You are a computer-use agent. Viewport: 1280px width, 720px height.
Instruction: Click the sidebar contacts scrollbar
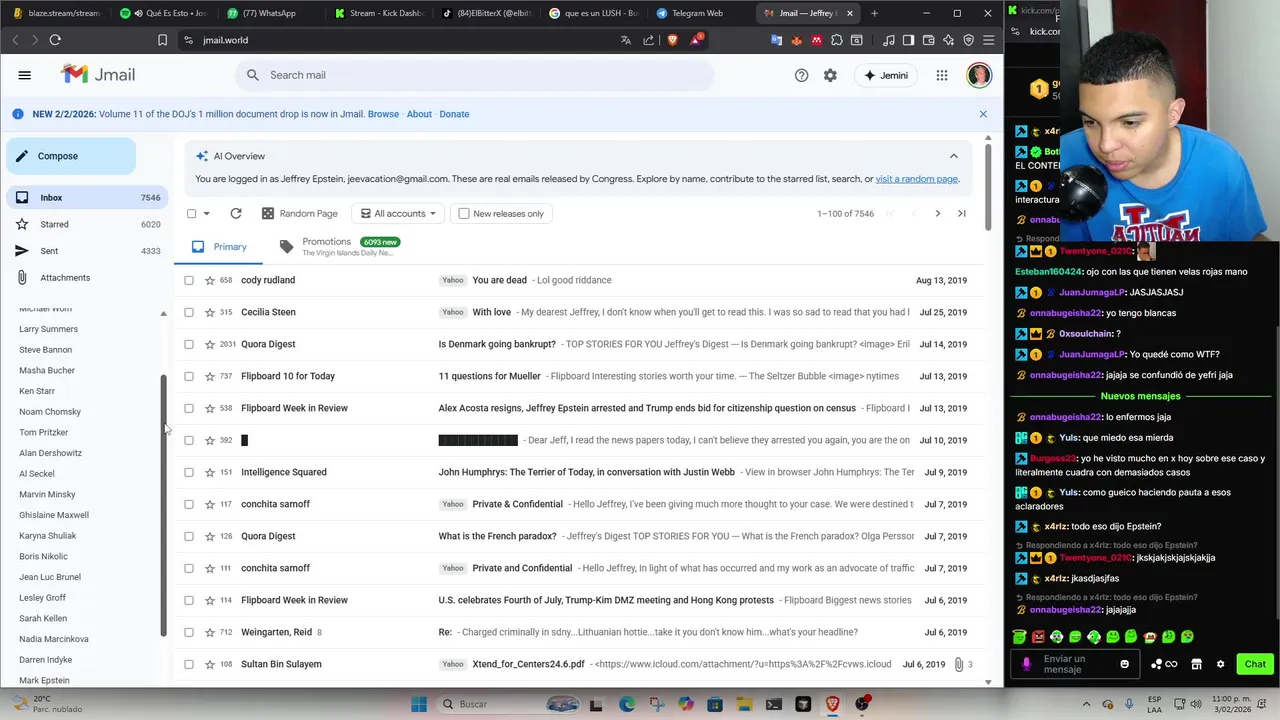[163, 505]
